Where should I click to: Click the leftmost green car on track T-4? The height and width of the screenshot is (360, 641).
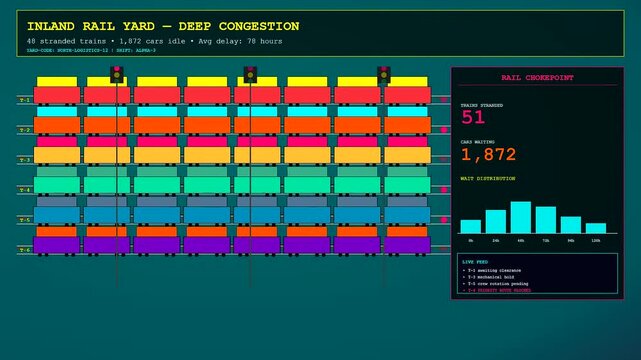pyautogui.click(x=57, y=185)
